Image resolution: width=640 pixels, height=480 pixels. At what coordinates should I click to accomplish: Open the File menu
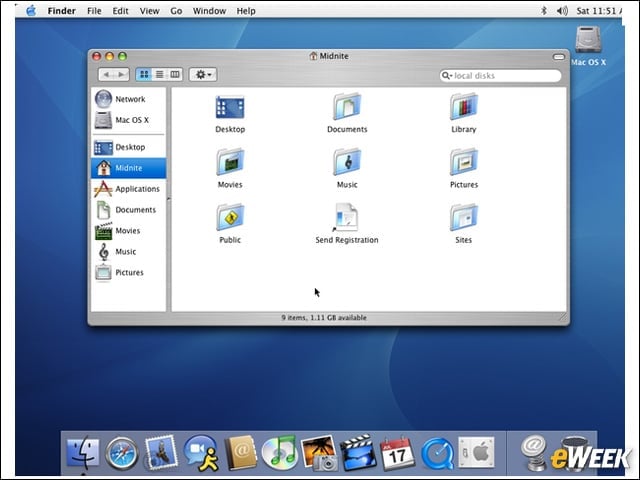94,11
